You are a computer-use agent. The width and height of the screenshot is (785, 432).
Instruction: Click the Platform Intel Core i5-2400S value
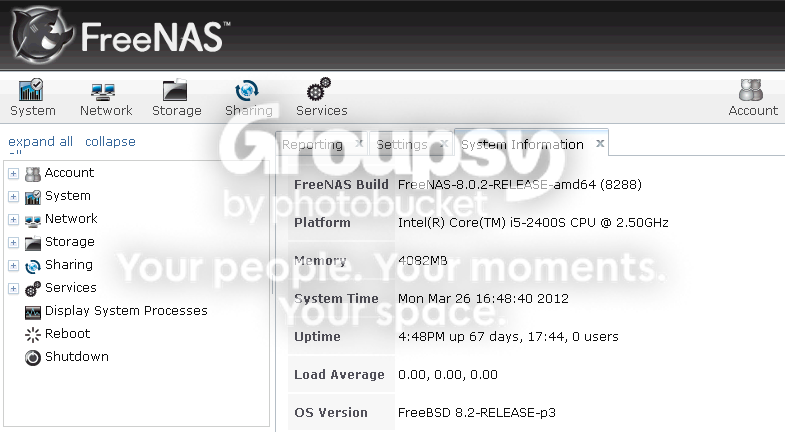533,223
